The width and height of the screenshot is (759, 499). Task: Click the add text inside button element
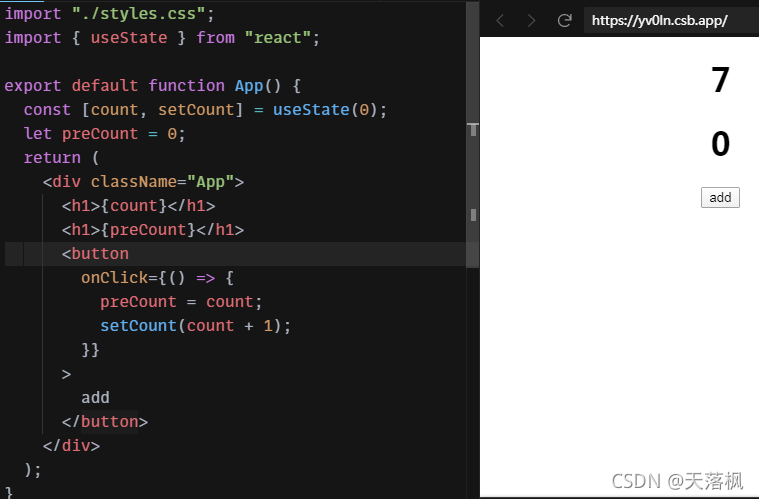point(95,398)
